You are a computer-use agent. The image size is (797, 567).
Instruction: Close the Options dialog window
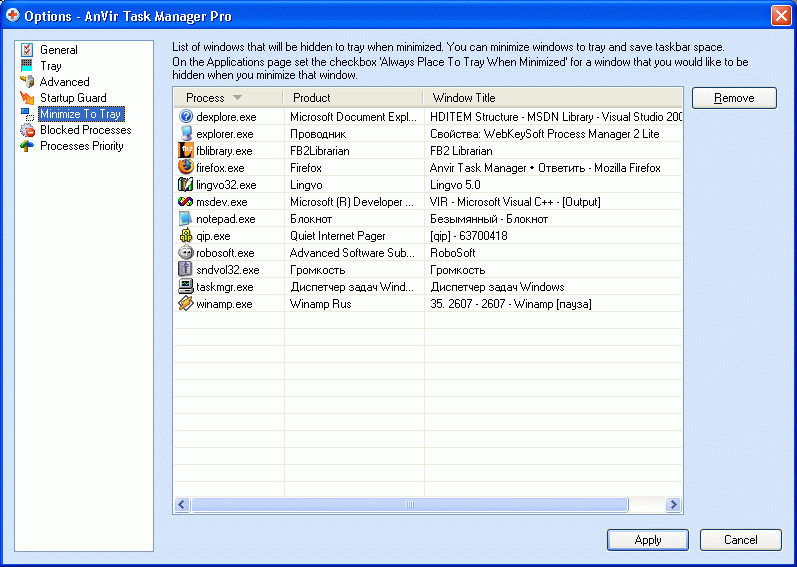781,16
